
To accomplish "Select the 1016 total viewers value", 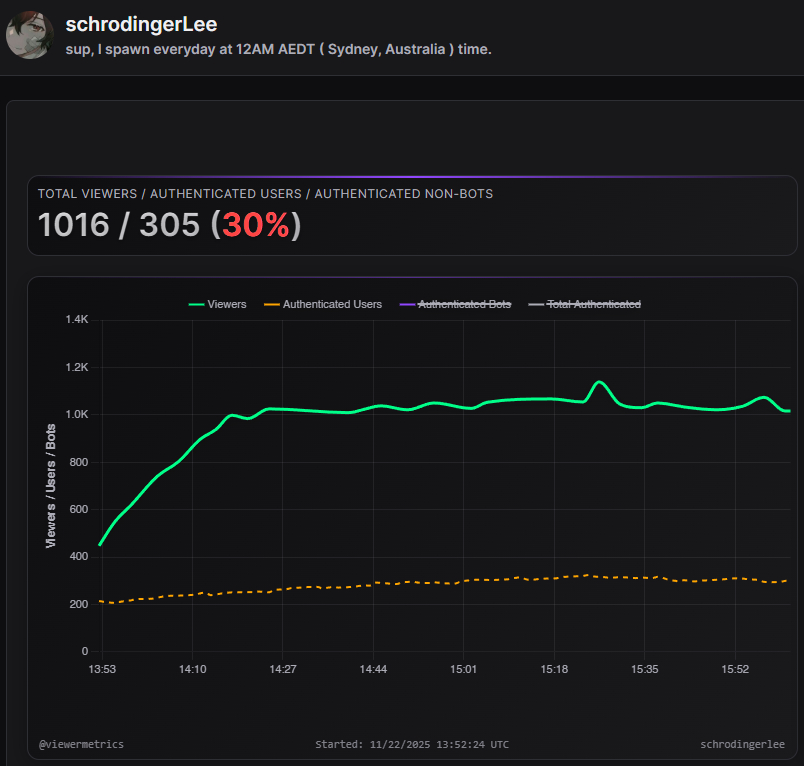I will coord(74,225).
